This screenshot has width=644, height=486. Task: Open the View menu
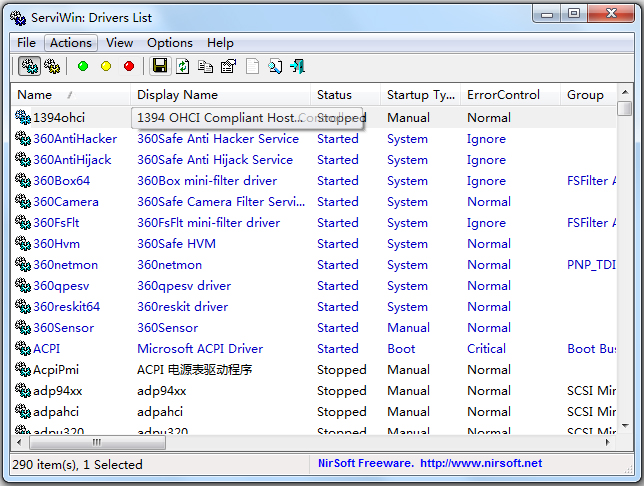coord(120,43)
